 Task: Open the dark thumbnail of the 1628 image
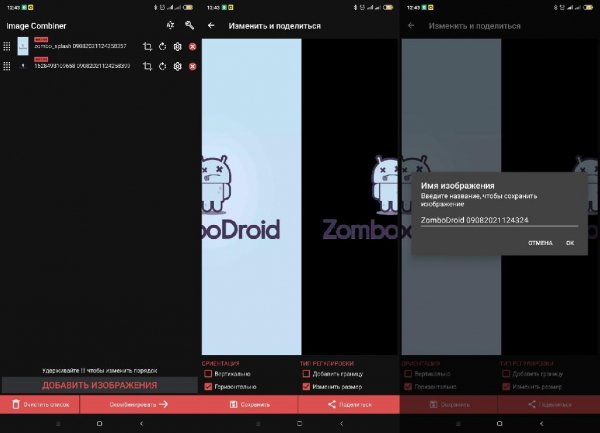coord(23,66)
